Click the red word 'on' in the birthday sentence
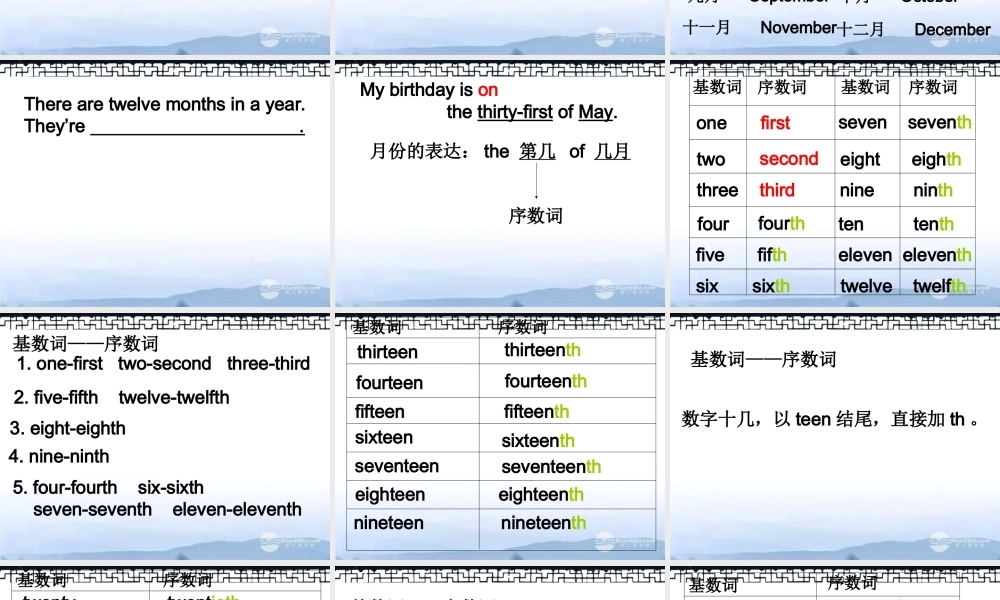The height and width of the screenshot is (600, 1000). pyautogui.click(x=488, y=90)
